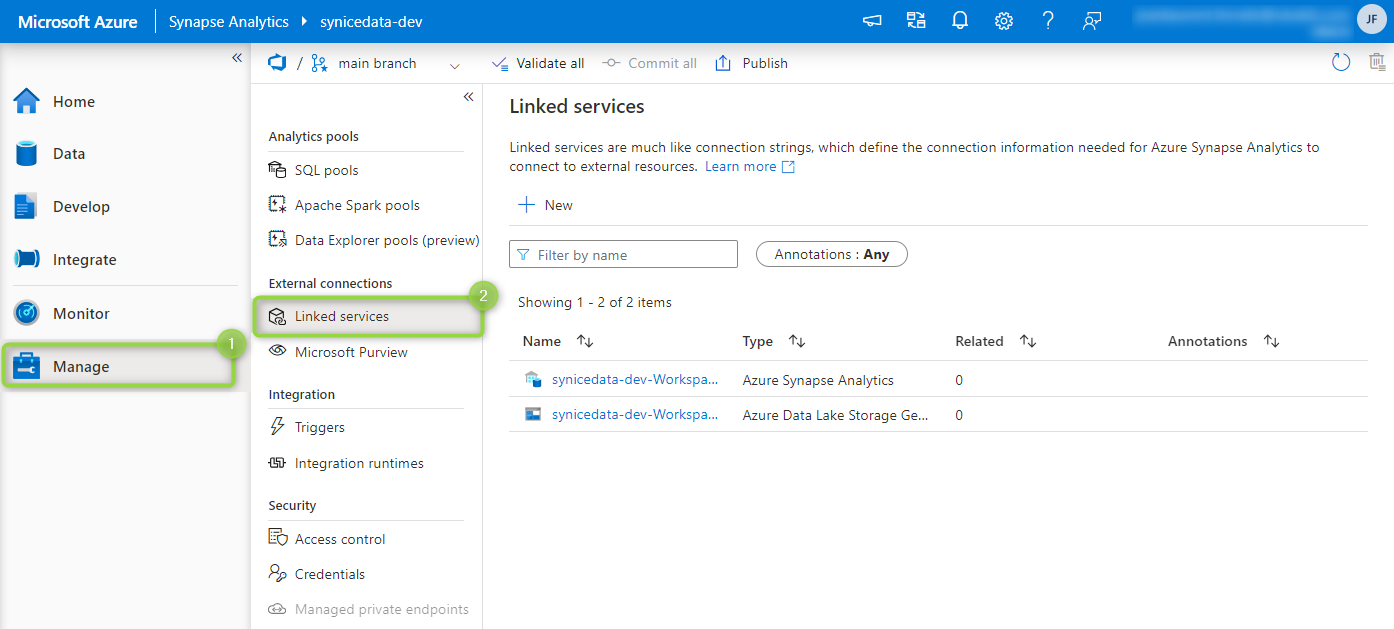Click the Microsoft Purview eye icon

[277, 351]
